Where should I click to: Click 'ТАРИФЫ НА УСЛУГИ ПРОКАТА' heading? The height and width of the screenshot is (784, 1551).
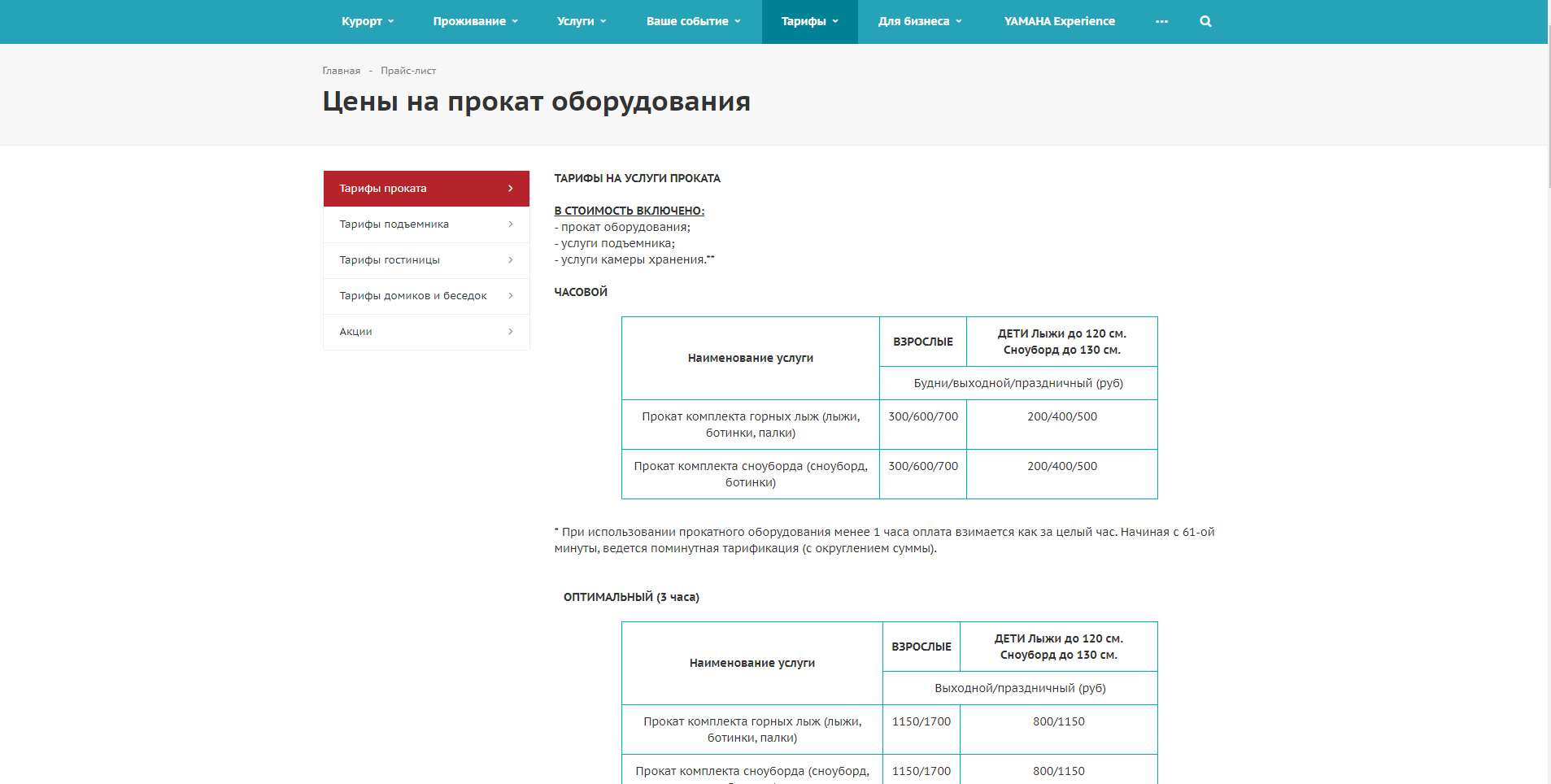[637, 178]
